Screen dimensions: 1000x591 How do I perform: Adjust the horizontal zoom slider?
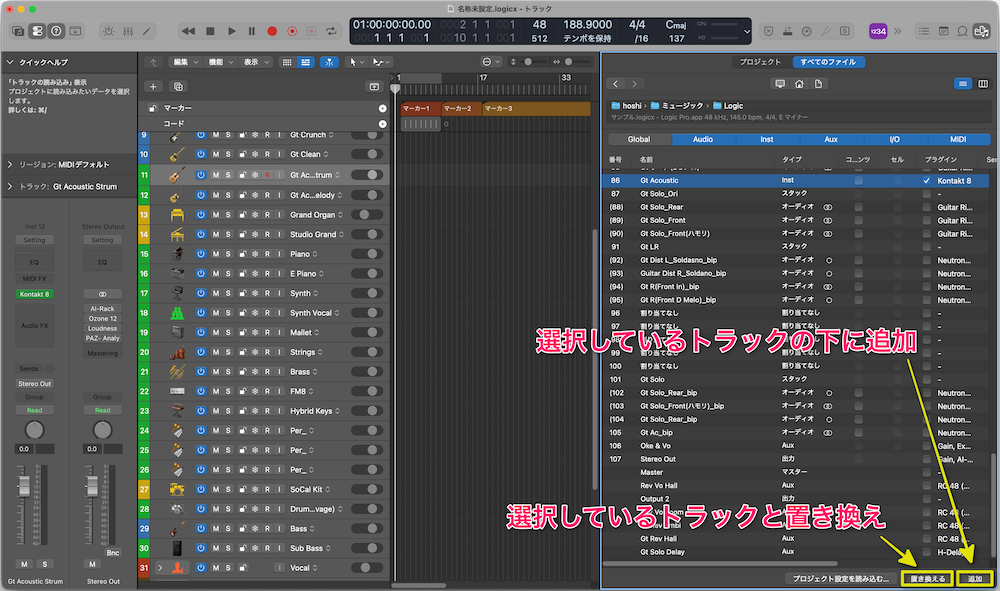click(x=569, y=62)
